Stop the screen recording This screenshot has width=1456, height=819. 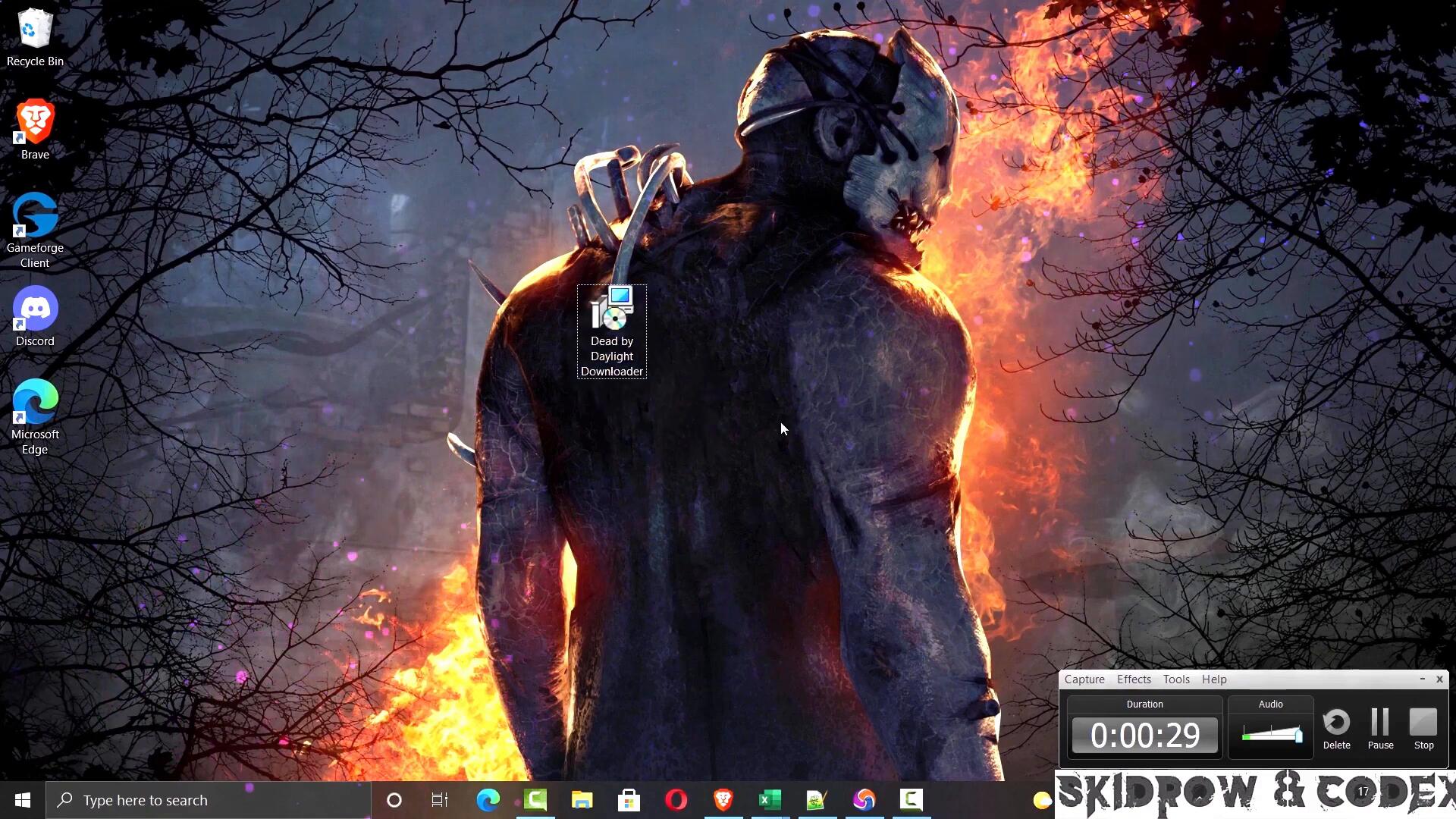tap(1423, 726)
